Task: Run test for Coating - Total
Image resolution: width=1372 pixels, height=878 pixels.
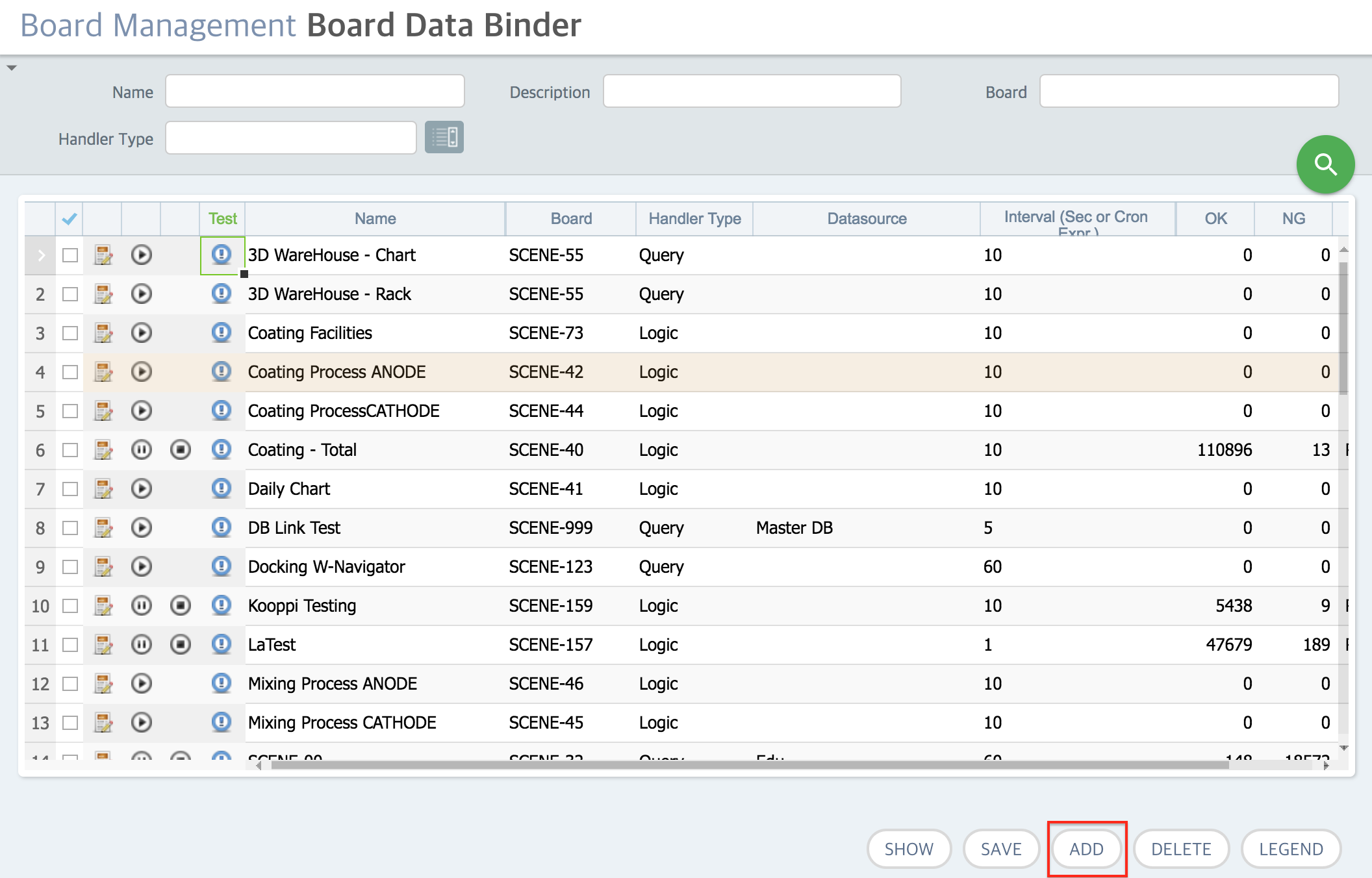Action: pos(222,449)
